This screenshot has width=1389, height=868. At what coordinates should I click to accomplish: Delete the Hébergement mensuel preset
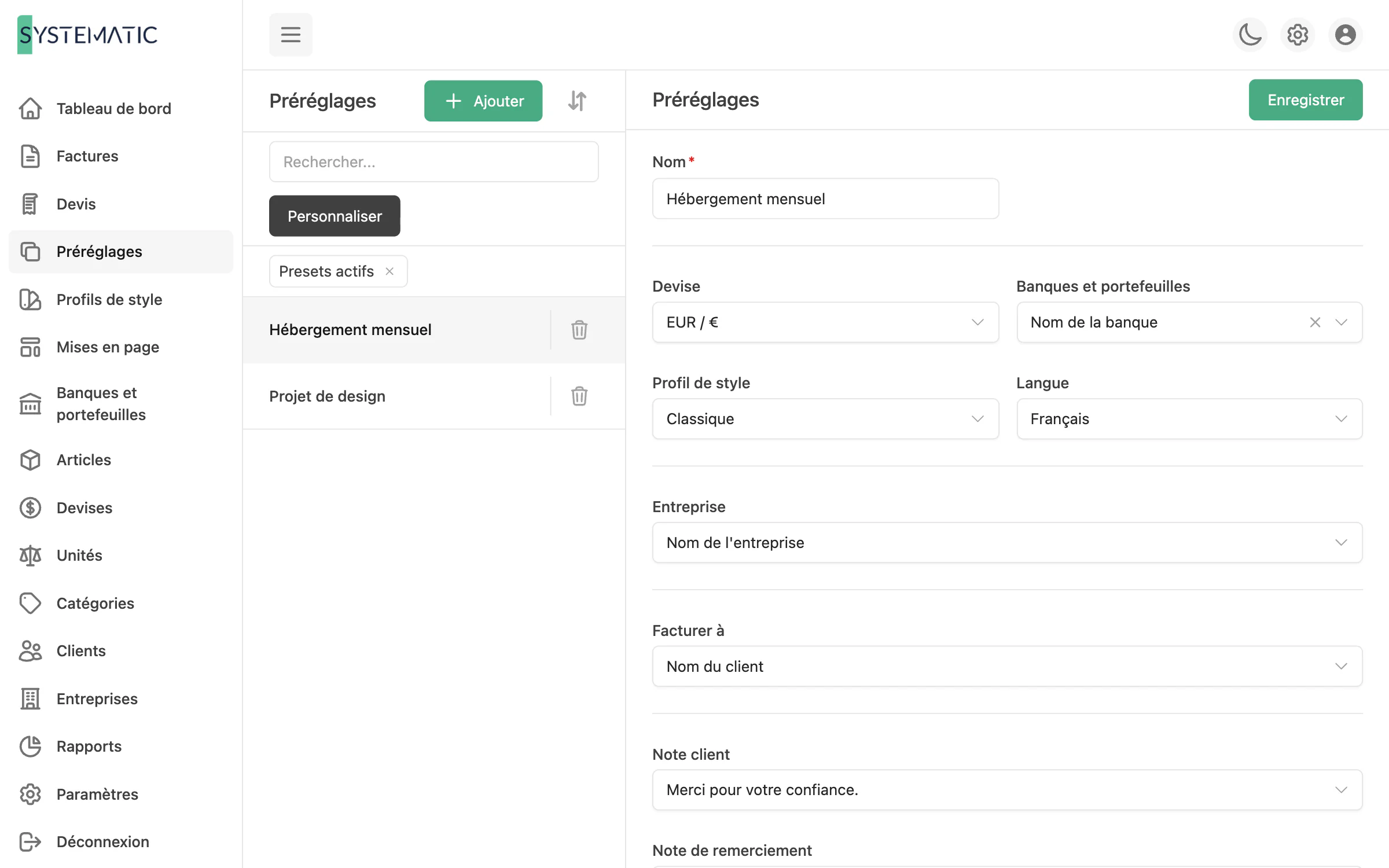[579, 330]
